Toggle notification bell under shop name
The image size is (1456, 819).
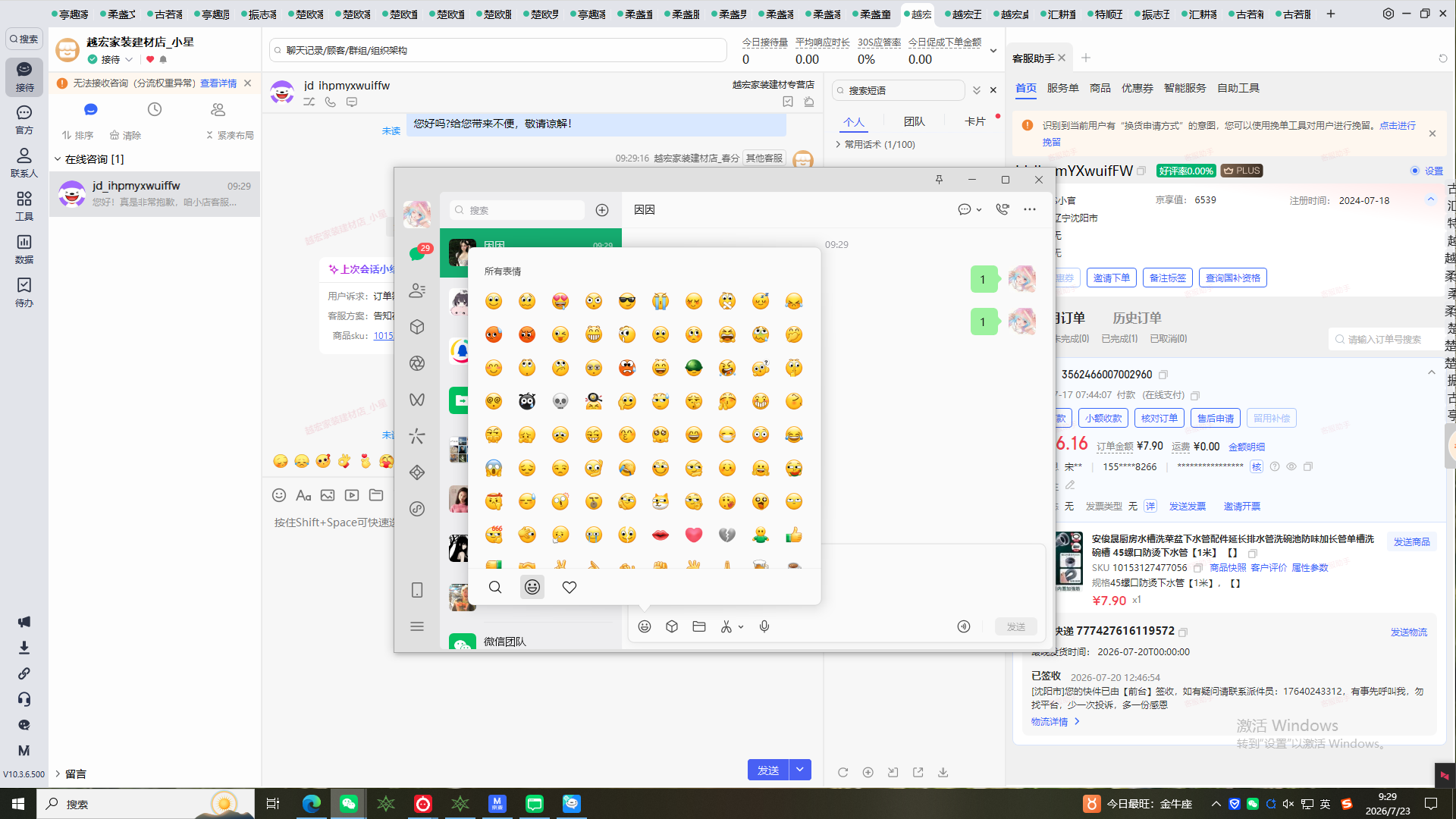(x=163, y=60)
